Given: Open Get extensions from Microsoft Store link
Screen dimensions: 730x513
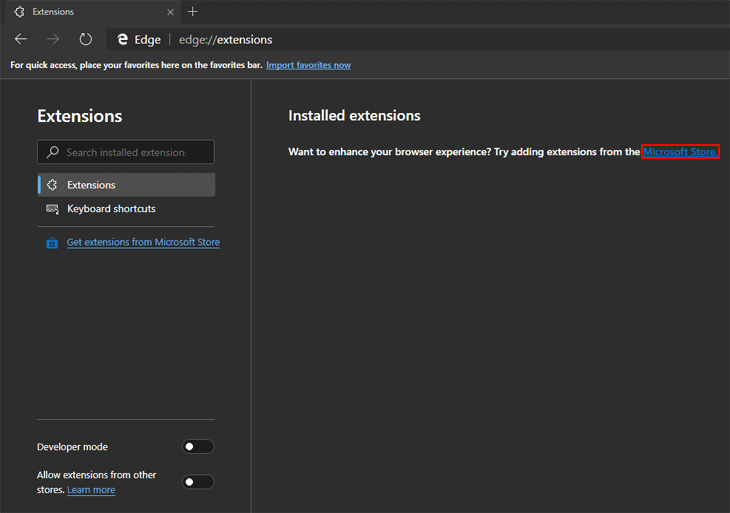Looking at the screenshot, I should (143, 242).
